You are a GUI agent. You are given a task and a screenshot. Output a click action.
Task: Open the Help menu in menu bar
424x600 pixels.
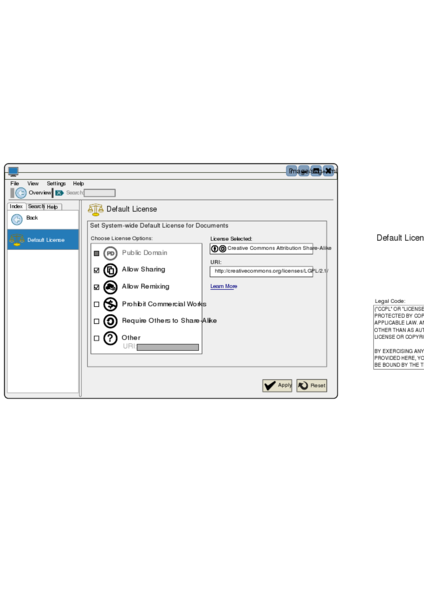78,183
